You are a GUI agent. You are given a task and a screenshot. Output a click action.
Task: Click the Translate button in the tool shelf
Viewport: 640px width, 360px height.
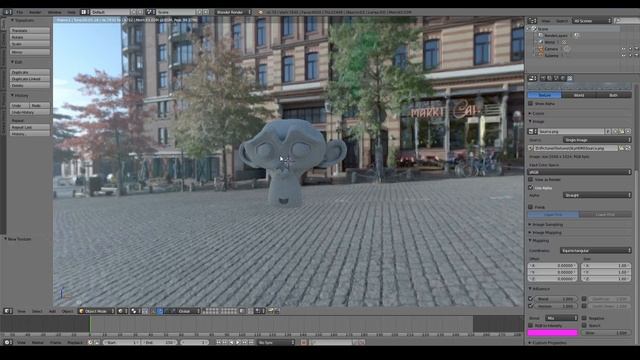click(30, 31)
